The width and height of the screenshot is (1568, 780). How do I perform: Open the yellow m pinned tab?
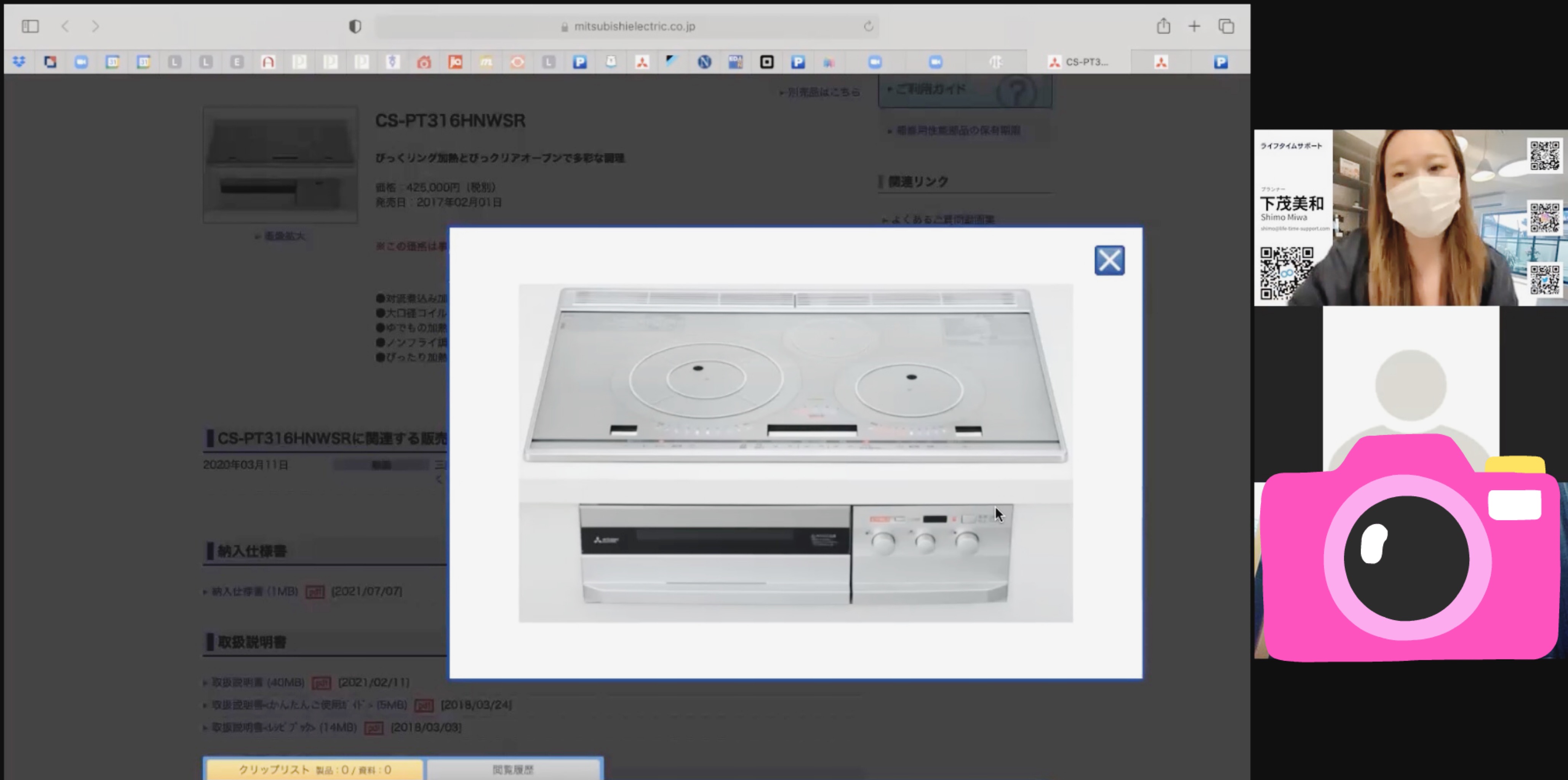[x=486, y=61]
